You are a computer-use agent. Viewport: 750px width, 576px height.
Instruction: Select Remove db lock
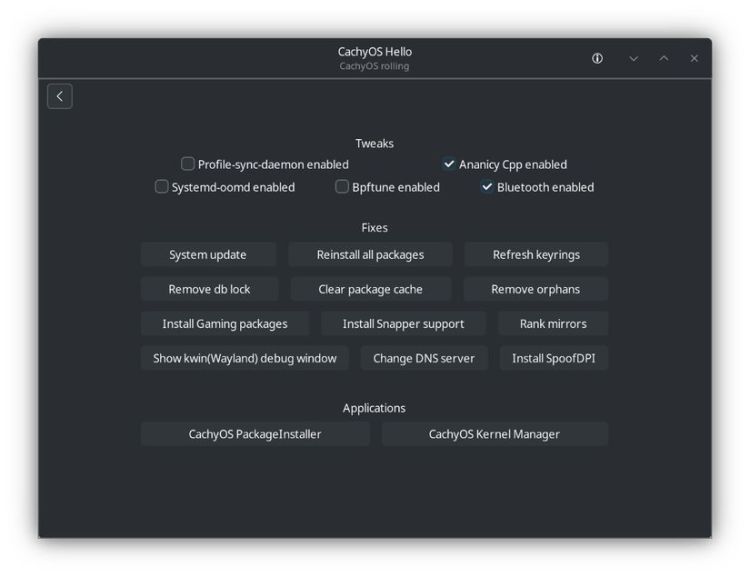[209, 290]
